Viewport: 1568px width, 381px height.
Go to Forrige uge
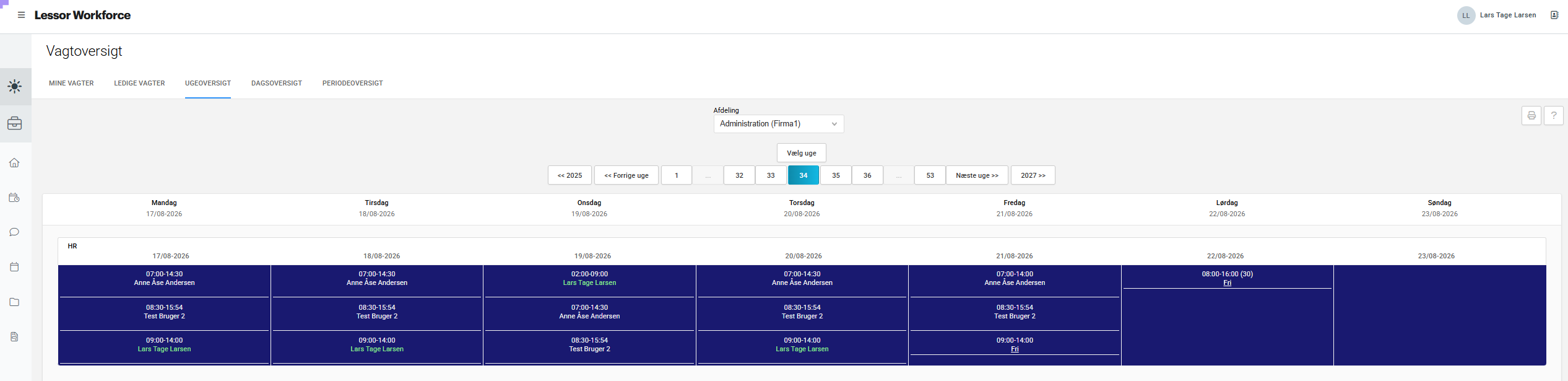pos(626,175)
